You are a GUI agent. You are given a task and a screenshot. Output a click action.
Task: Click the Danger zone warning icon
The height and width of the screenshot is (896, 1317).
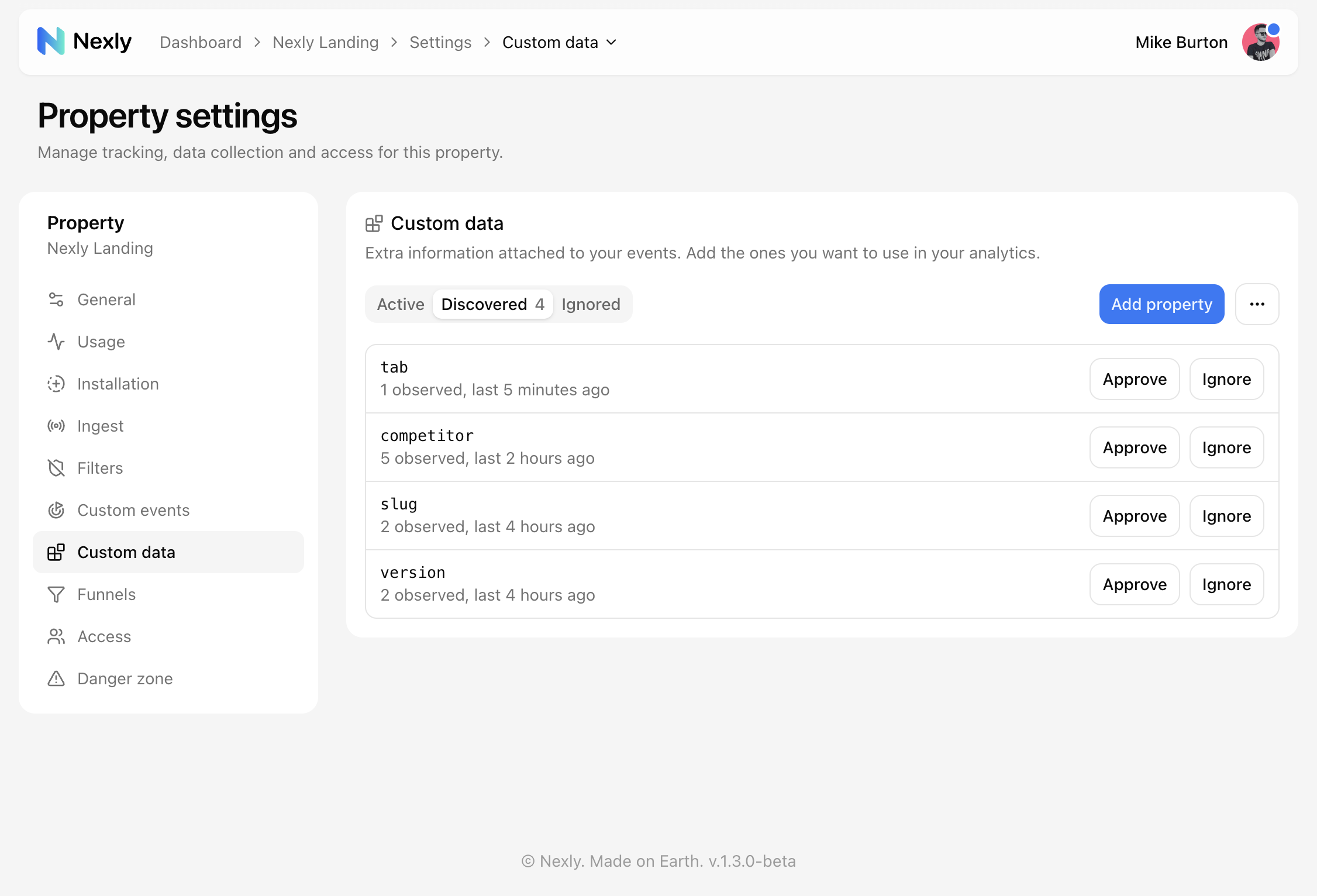56,678
